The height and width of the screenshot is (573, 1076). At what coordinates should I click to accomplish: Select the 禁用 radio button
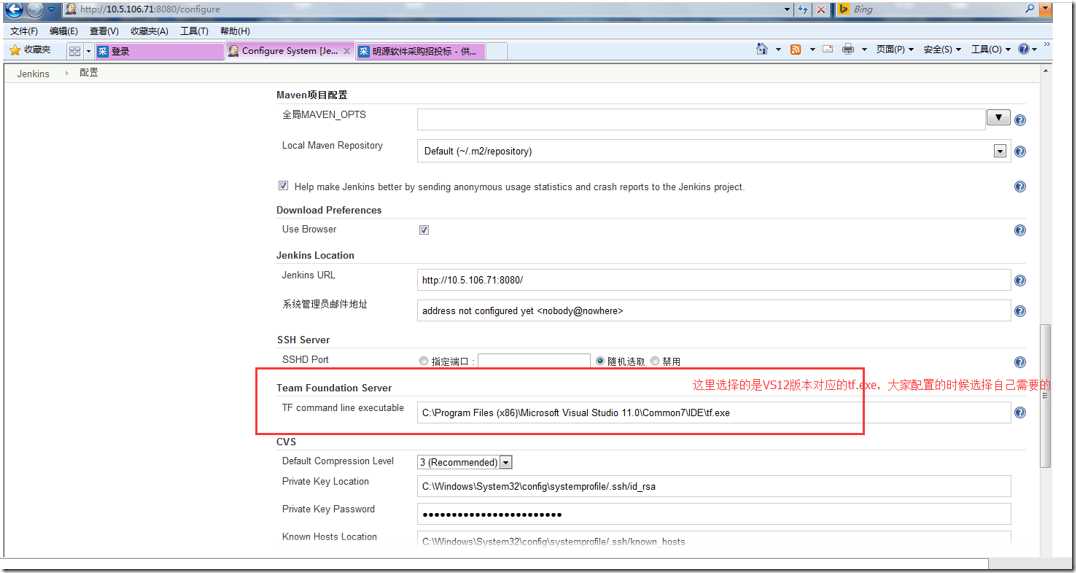(655, 361)
